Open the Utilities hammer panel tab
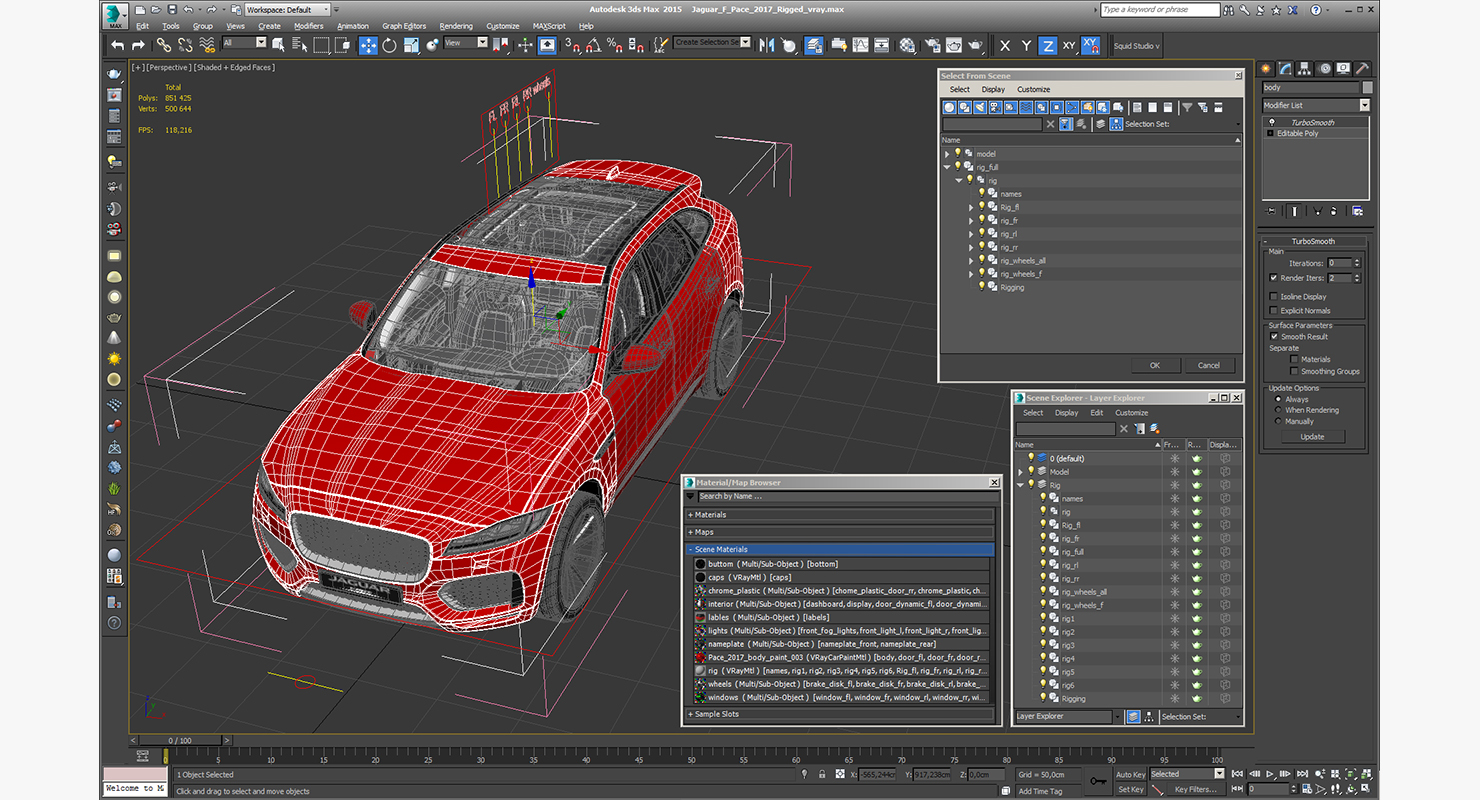Screen dimensions: 1480x800 1362,68
